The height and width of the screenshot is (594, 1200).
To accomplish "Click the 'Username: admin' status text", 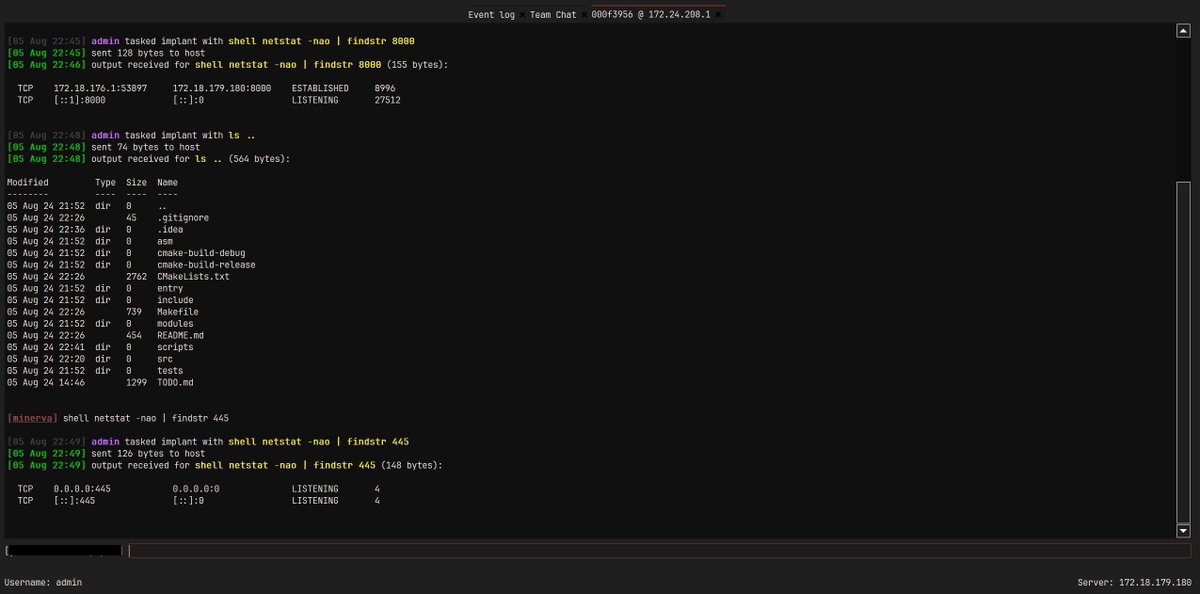I will click(x=44, y=582).
